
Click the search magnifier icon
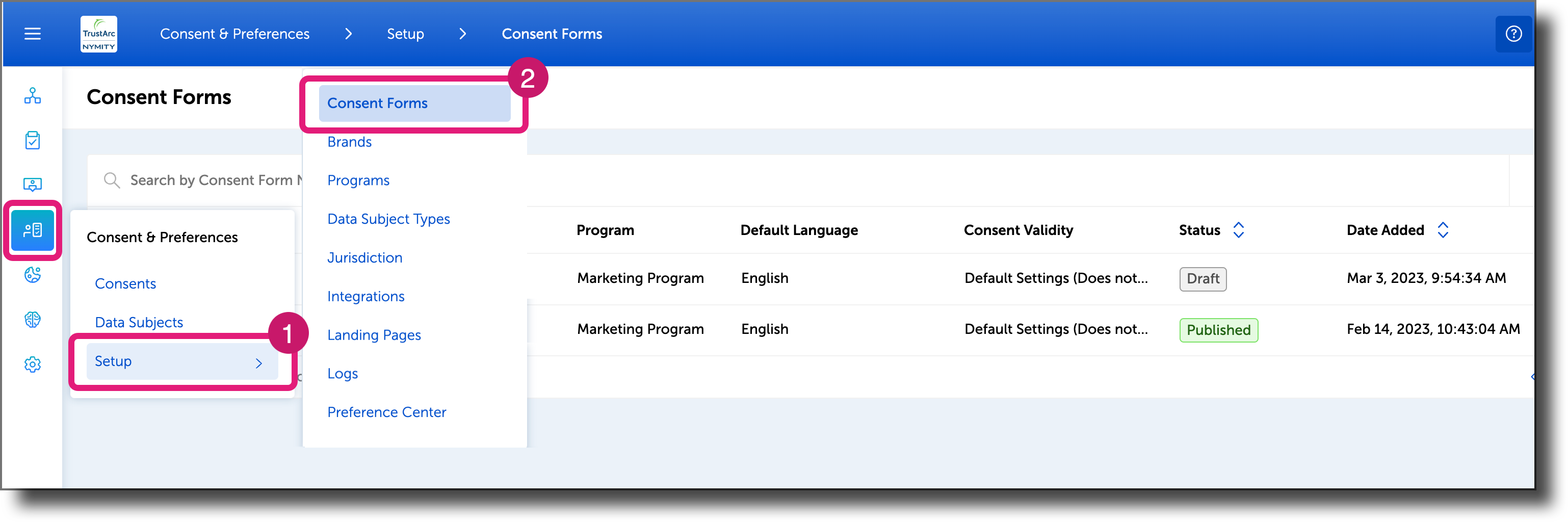click(112, 180)
